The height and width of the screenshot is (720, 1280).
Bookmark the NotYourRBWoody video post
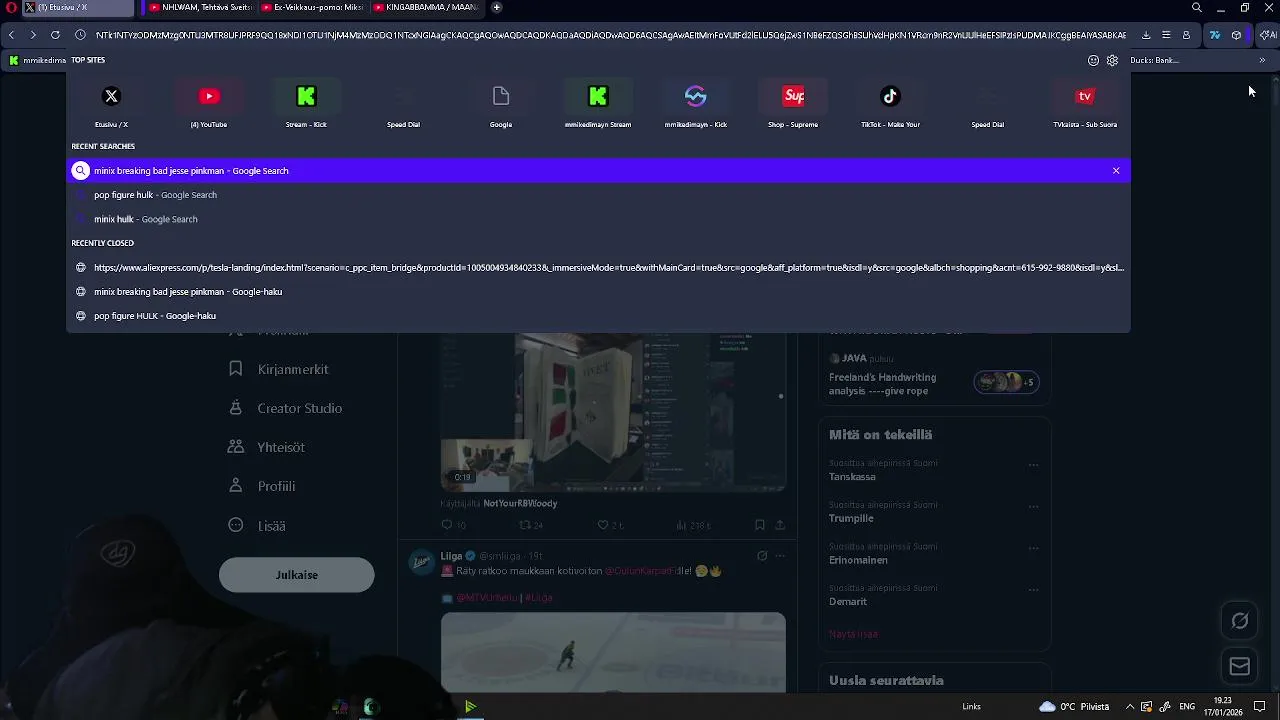pyautogui.click(x=760, y=525)
